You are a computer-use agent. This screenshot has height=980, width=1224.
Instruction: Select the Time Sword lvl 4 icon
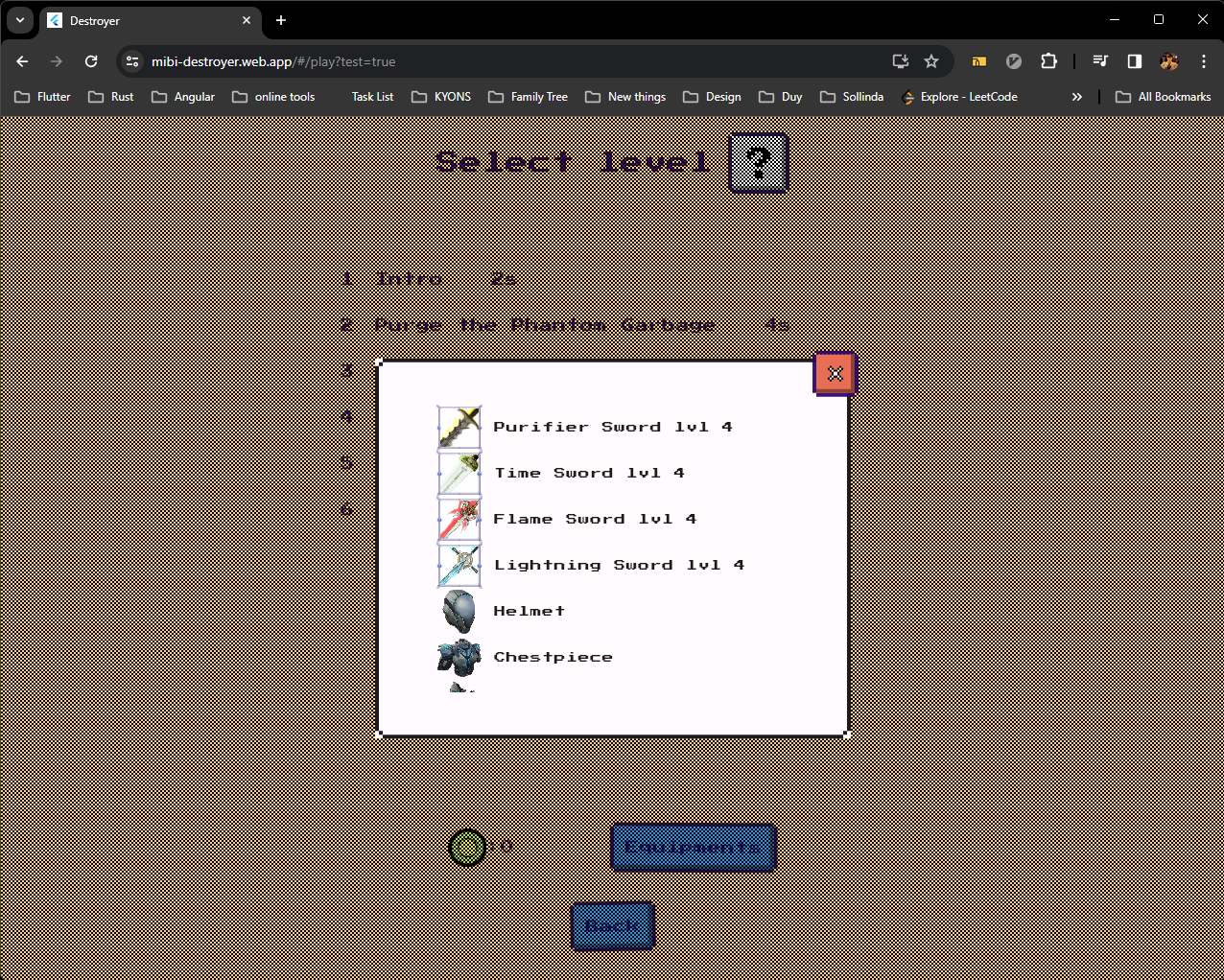tap(459, 473)
